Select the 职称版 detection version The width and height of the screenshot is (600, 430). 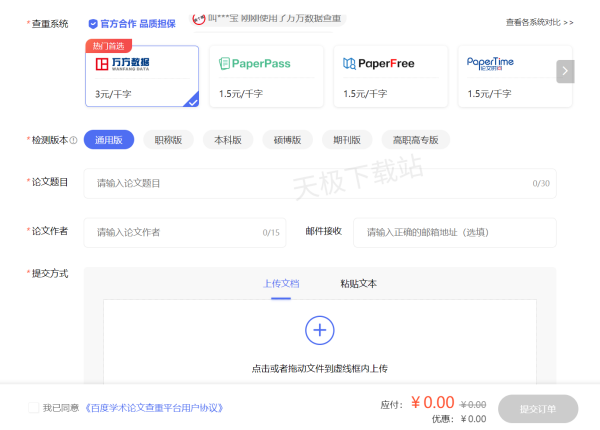168,140
